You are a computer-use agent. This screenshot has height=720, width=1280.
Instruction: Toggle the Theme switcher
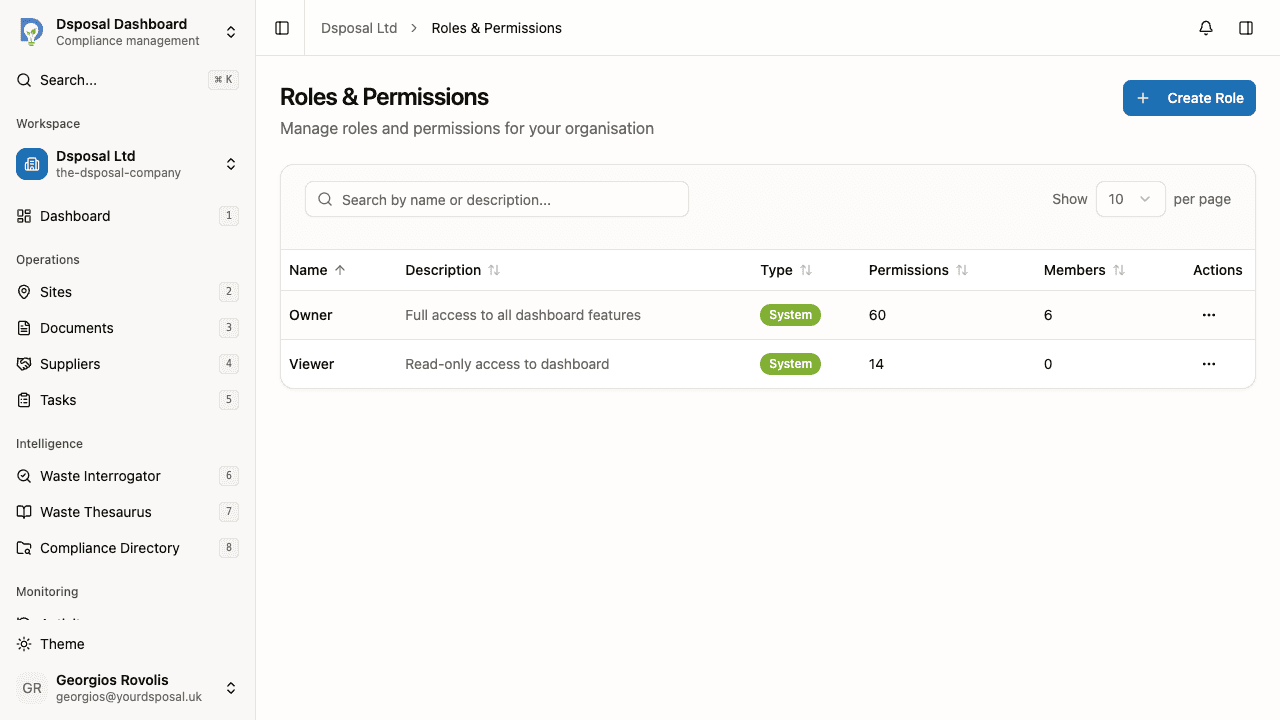[x=60, y=644]
